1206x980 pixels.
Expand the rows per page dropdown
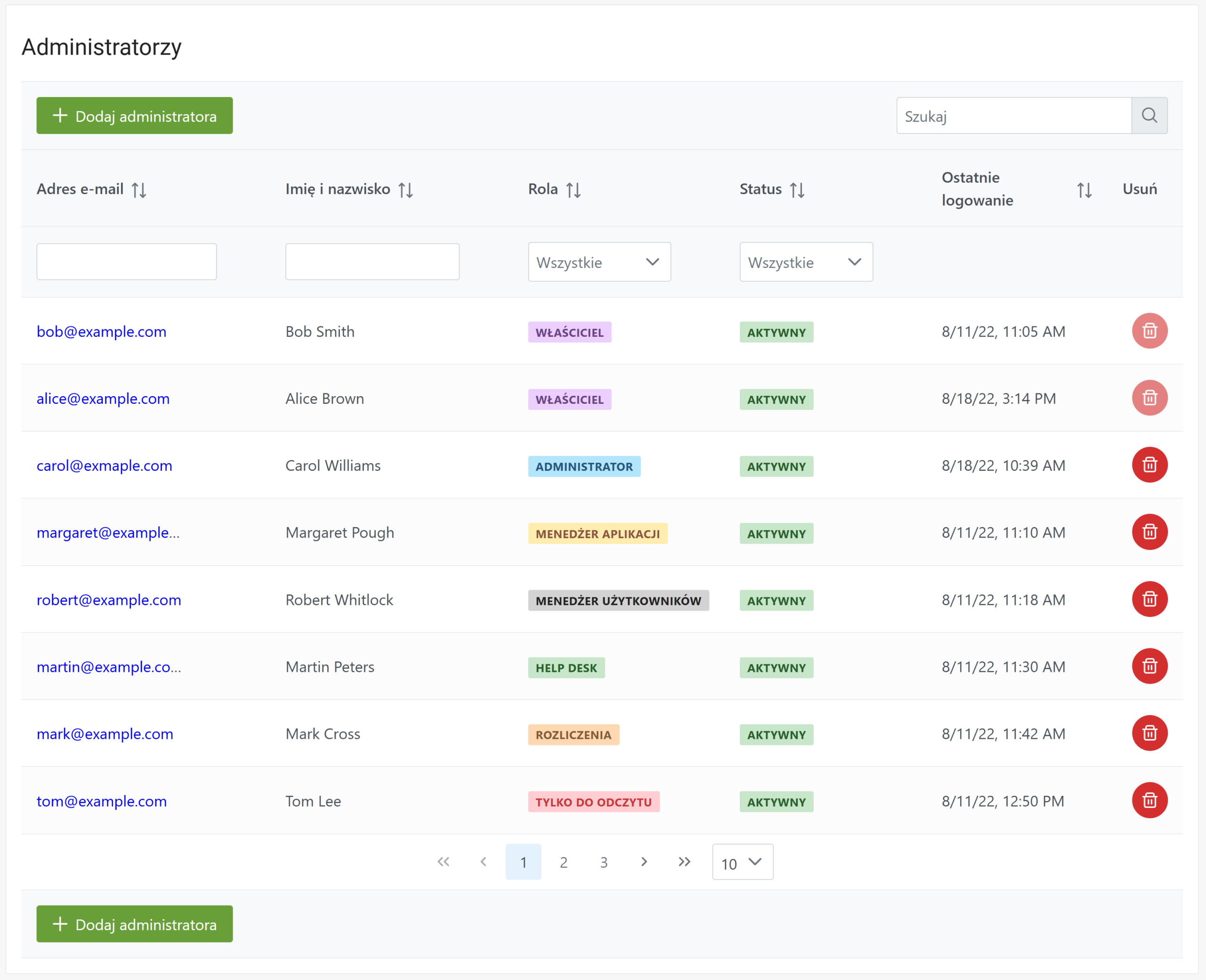[742, 862]
